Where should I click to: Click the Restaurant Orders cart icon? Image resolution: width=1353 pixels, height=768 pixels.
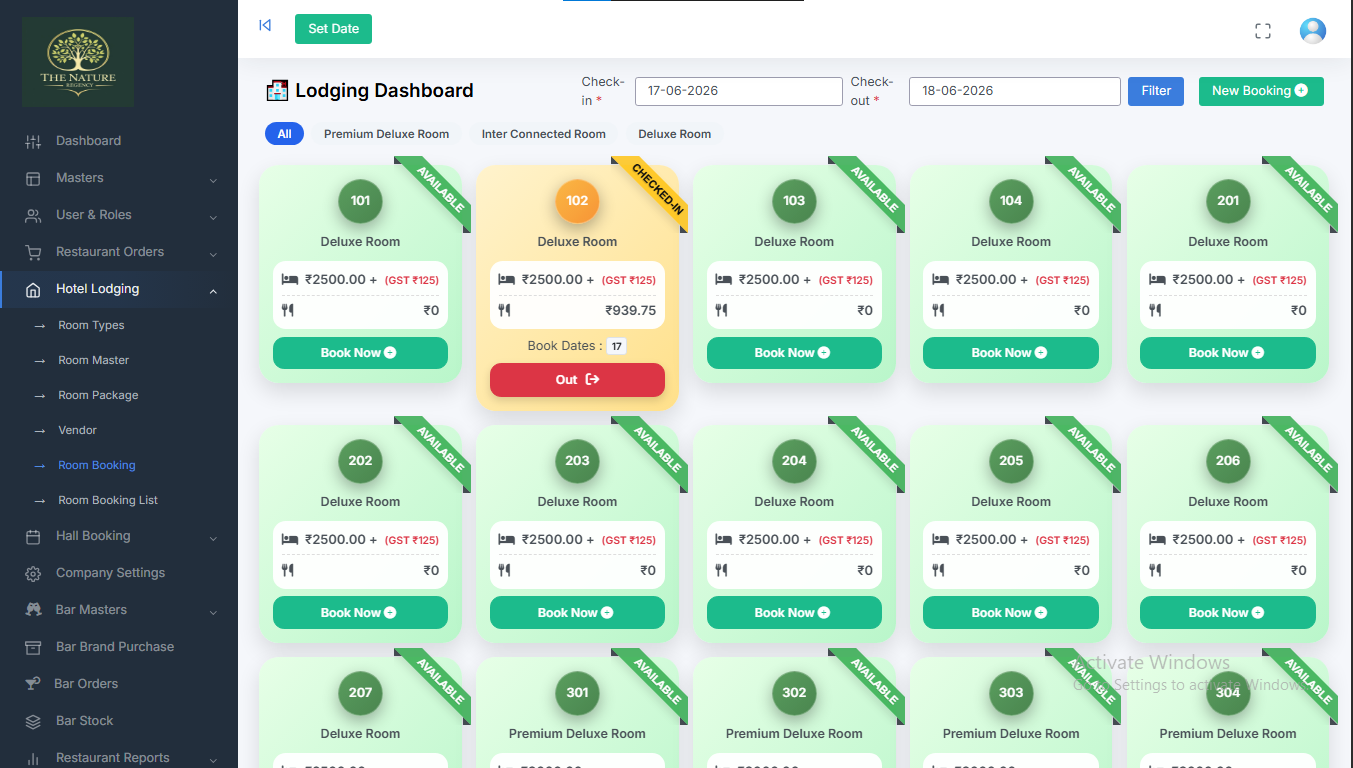(33, 253)
